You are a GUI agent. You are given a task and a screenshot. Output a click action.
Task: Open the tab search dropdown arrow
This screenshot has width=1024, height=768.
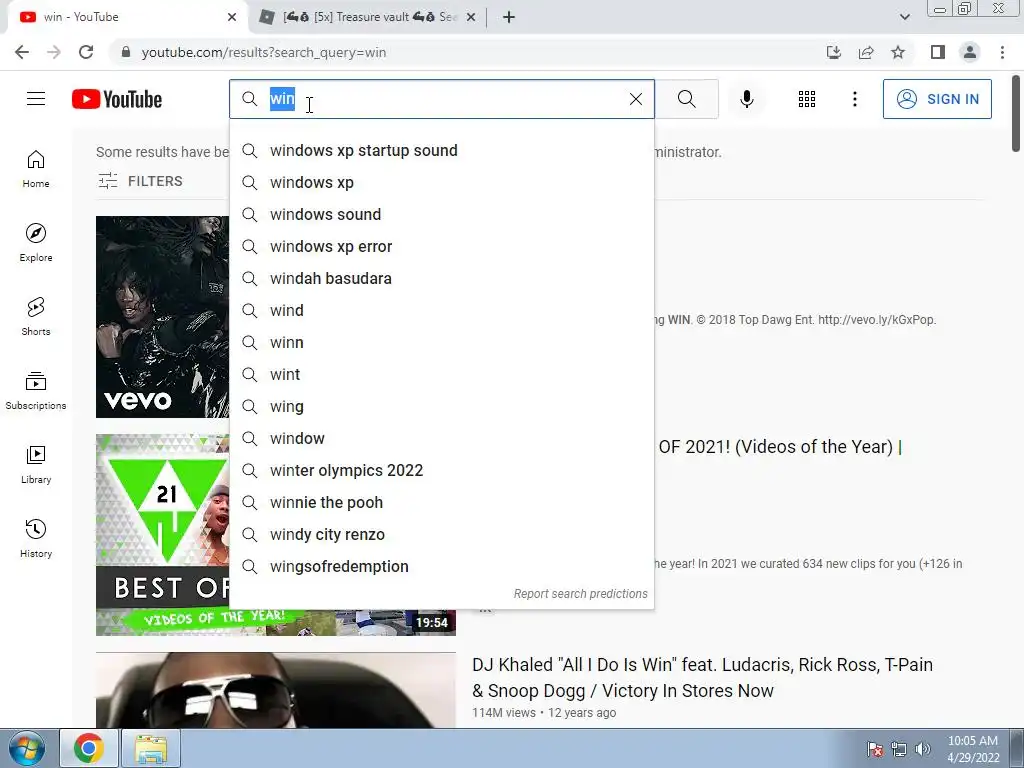click(x=904, y=17)
